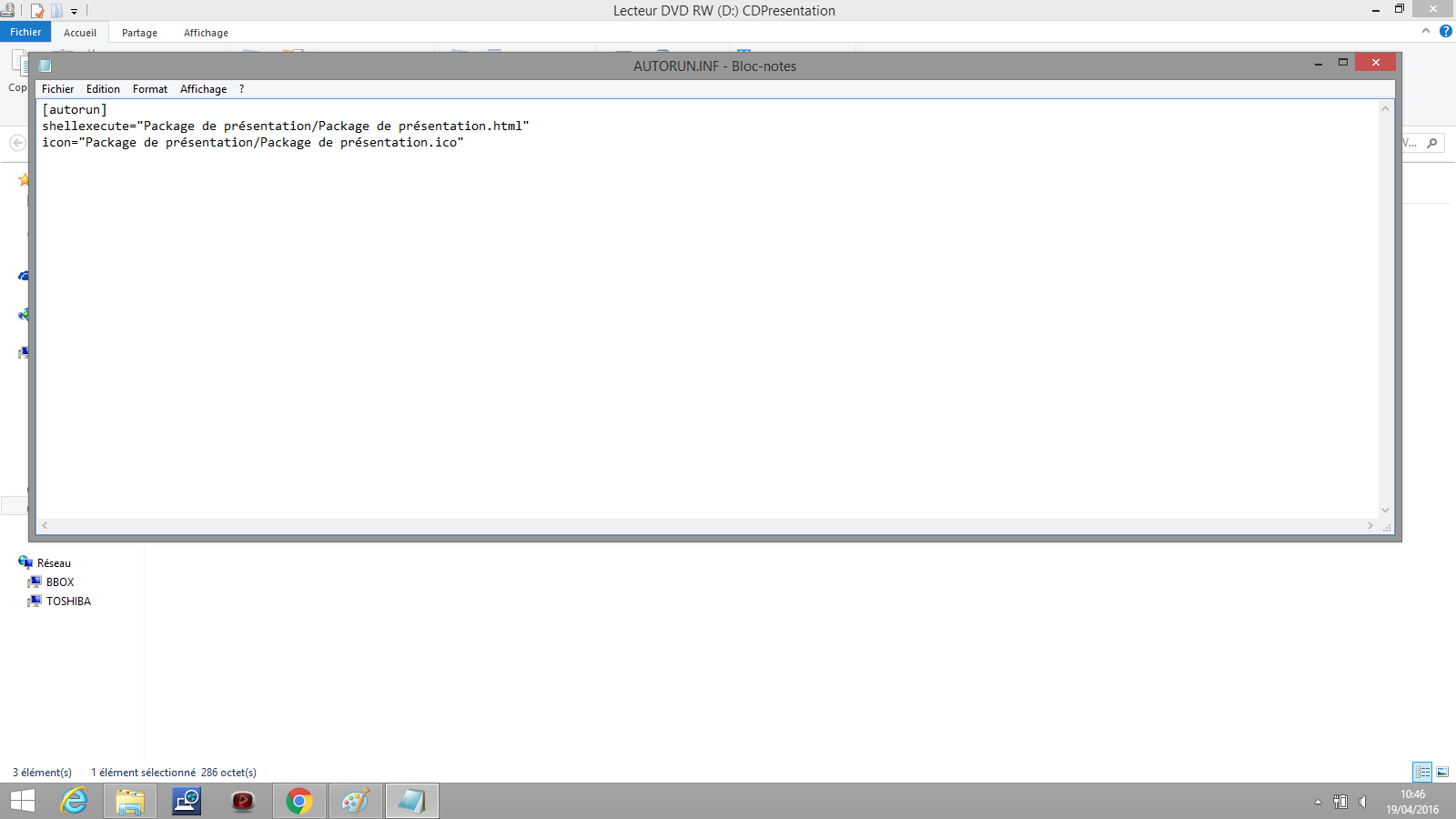This screenshot has width=1456, height=819.
Task: Click Notepad vertical scrollbar up arrow
Action: tap(1386, 108)
